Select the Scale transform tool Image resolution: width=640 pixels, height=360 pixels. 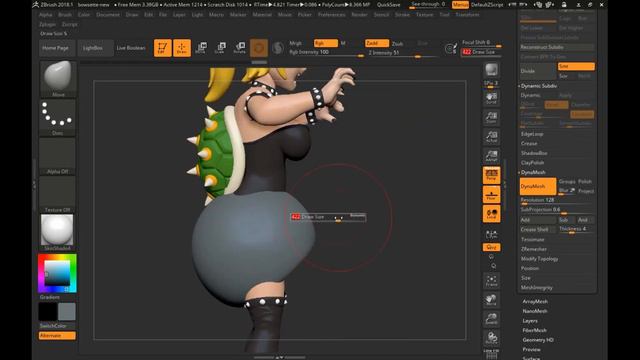click(x=220, y=48)
